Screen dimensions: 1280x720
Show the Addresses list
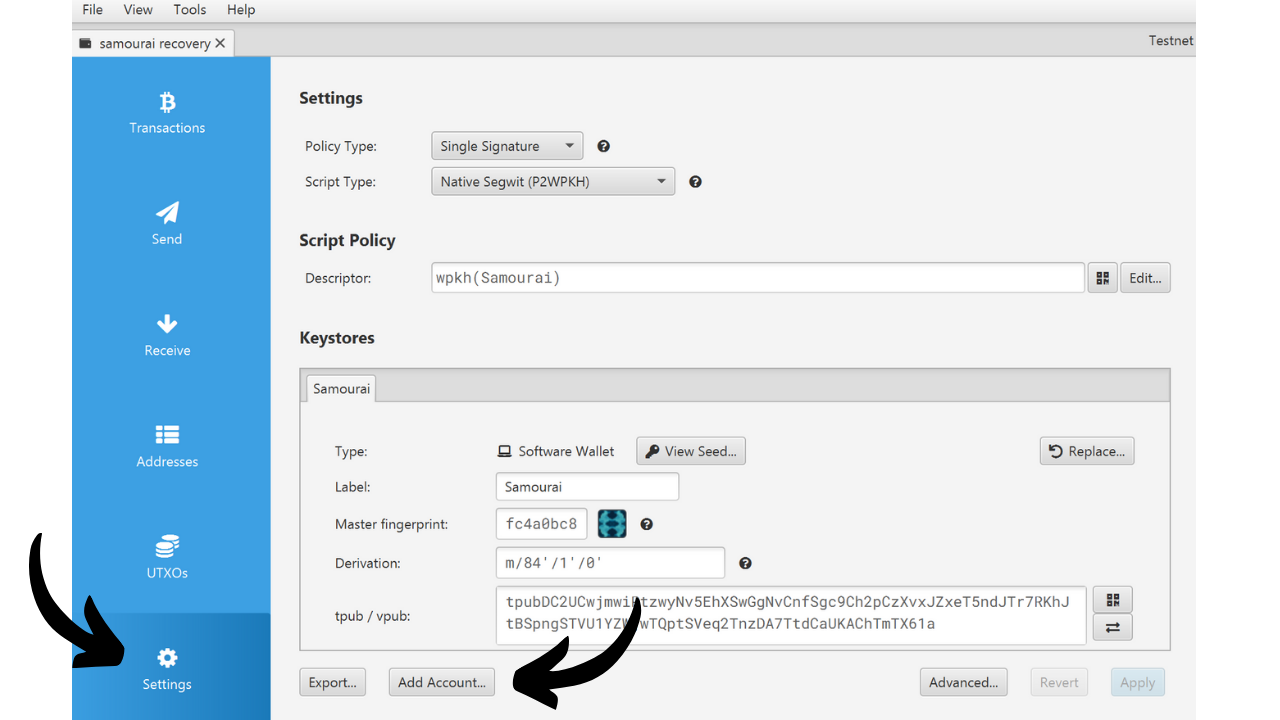[x=167, y=447]
